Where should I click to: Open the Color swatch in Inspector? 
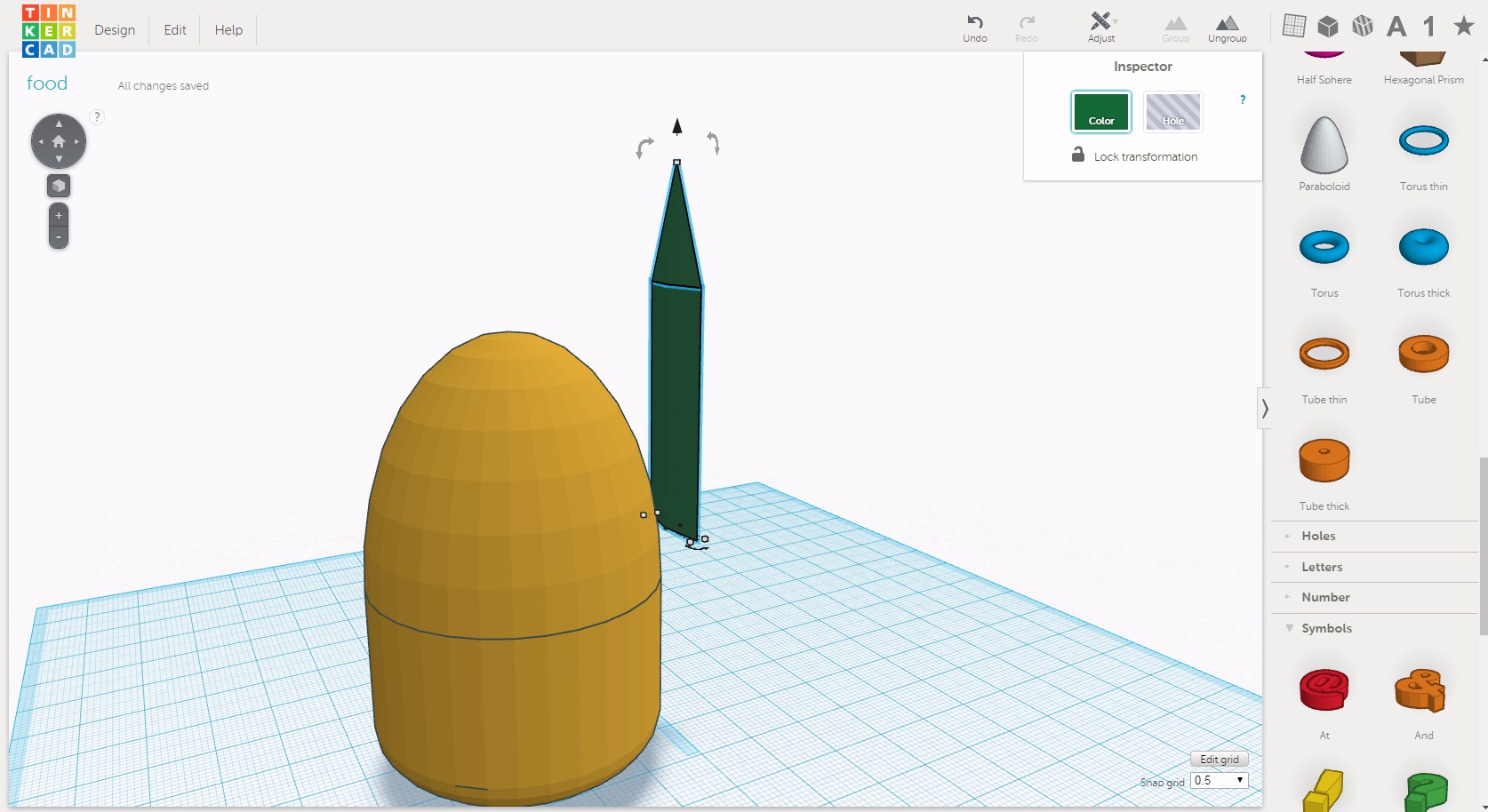1101,112
